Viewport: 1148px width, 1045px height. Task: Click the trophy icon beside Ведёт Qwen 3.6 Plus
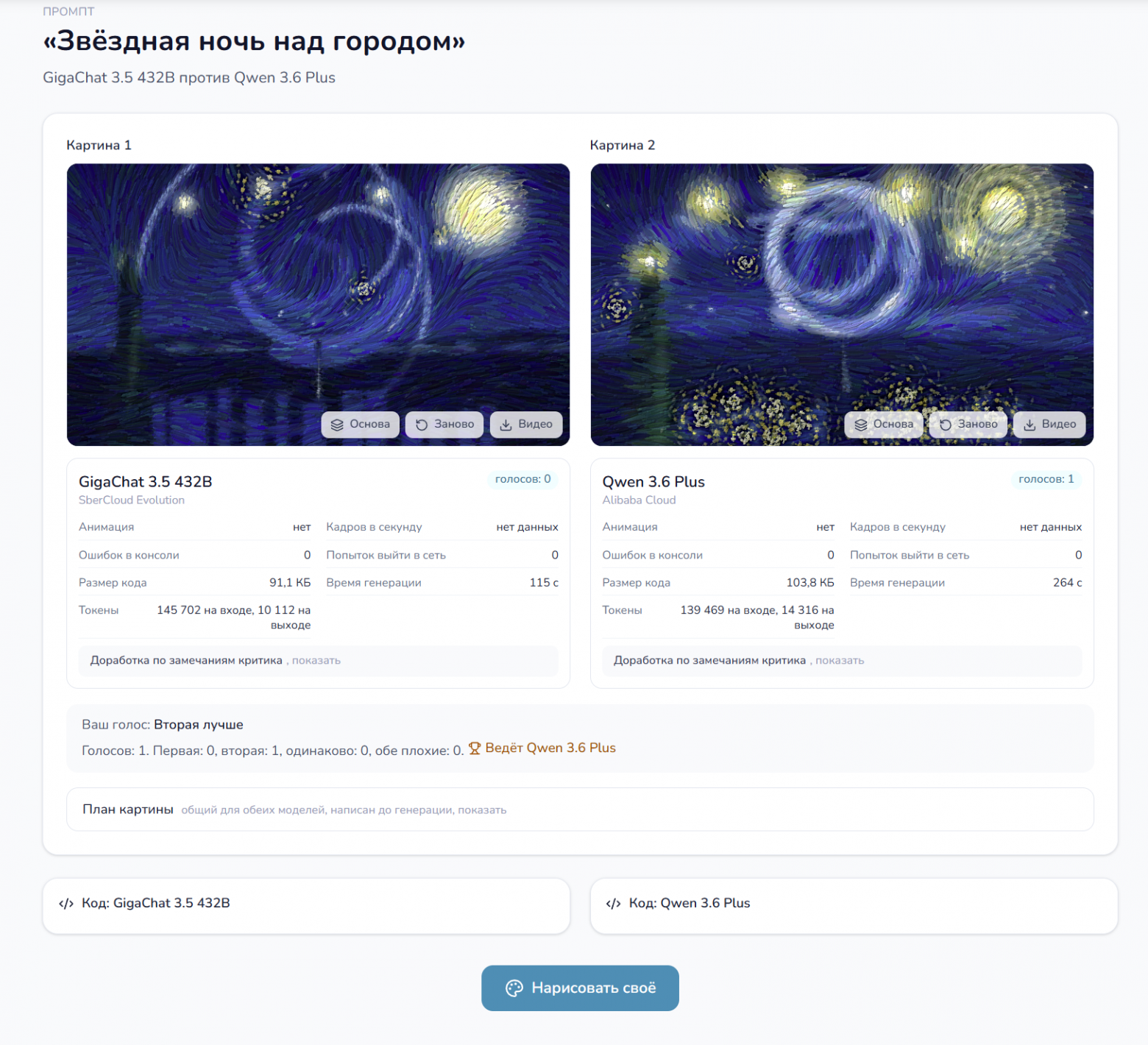point(475,748)
